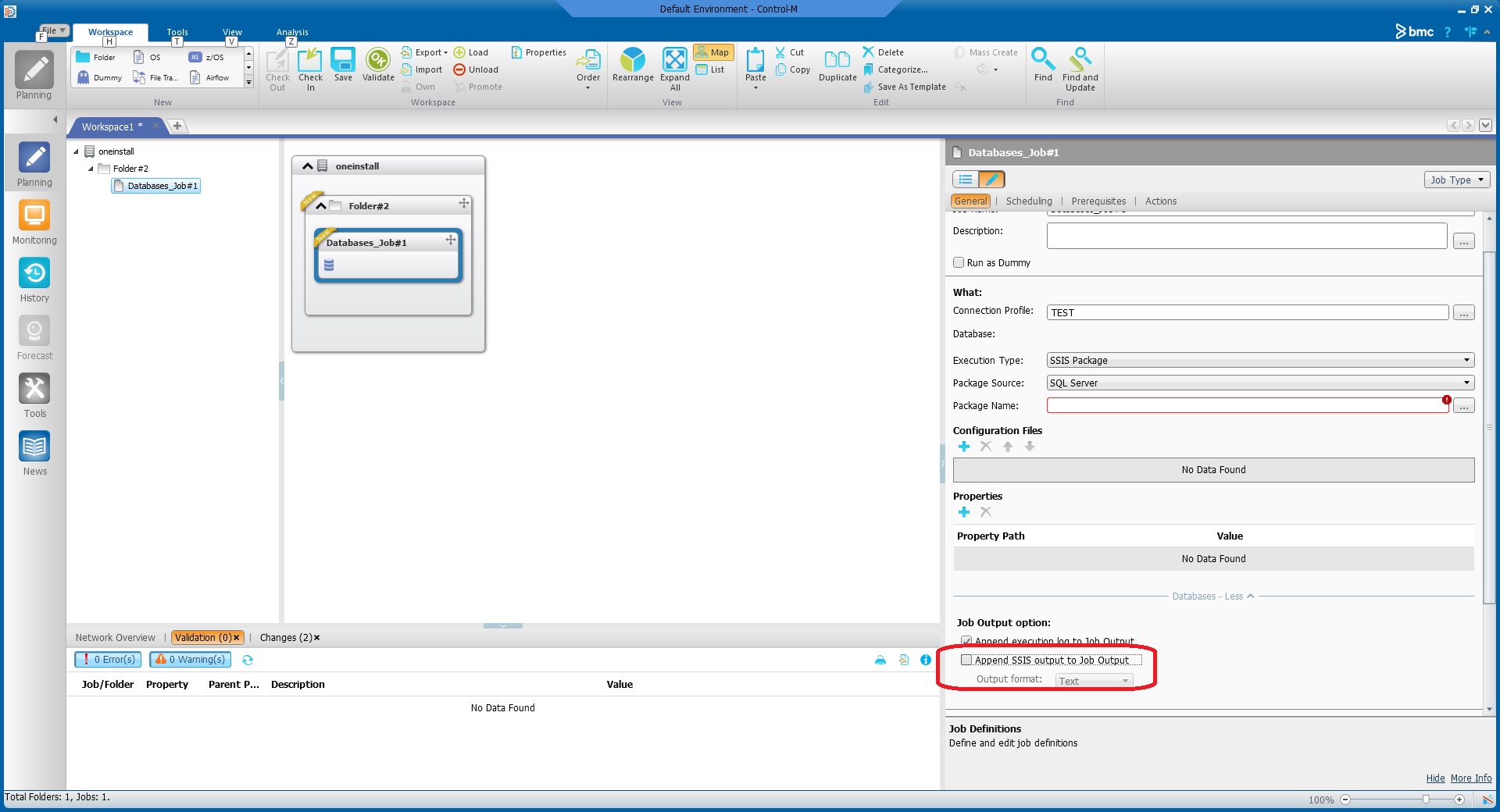The width and height of the screenshot is (1500, 812).
Task: Open the More Info link
Action: (x=1470, y=778)
